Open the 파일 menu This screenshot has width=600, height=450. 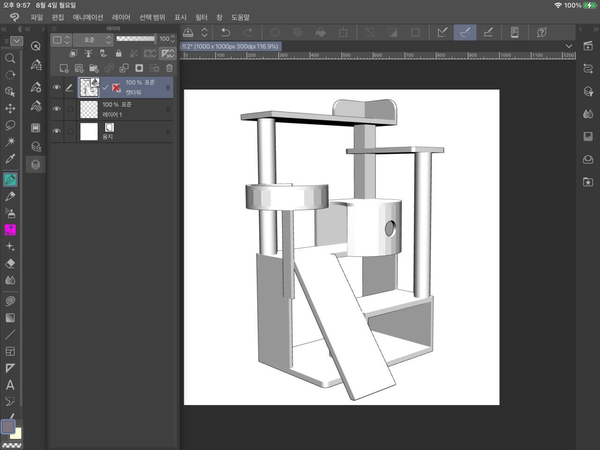(37, 18)
